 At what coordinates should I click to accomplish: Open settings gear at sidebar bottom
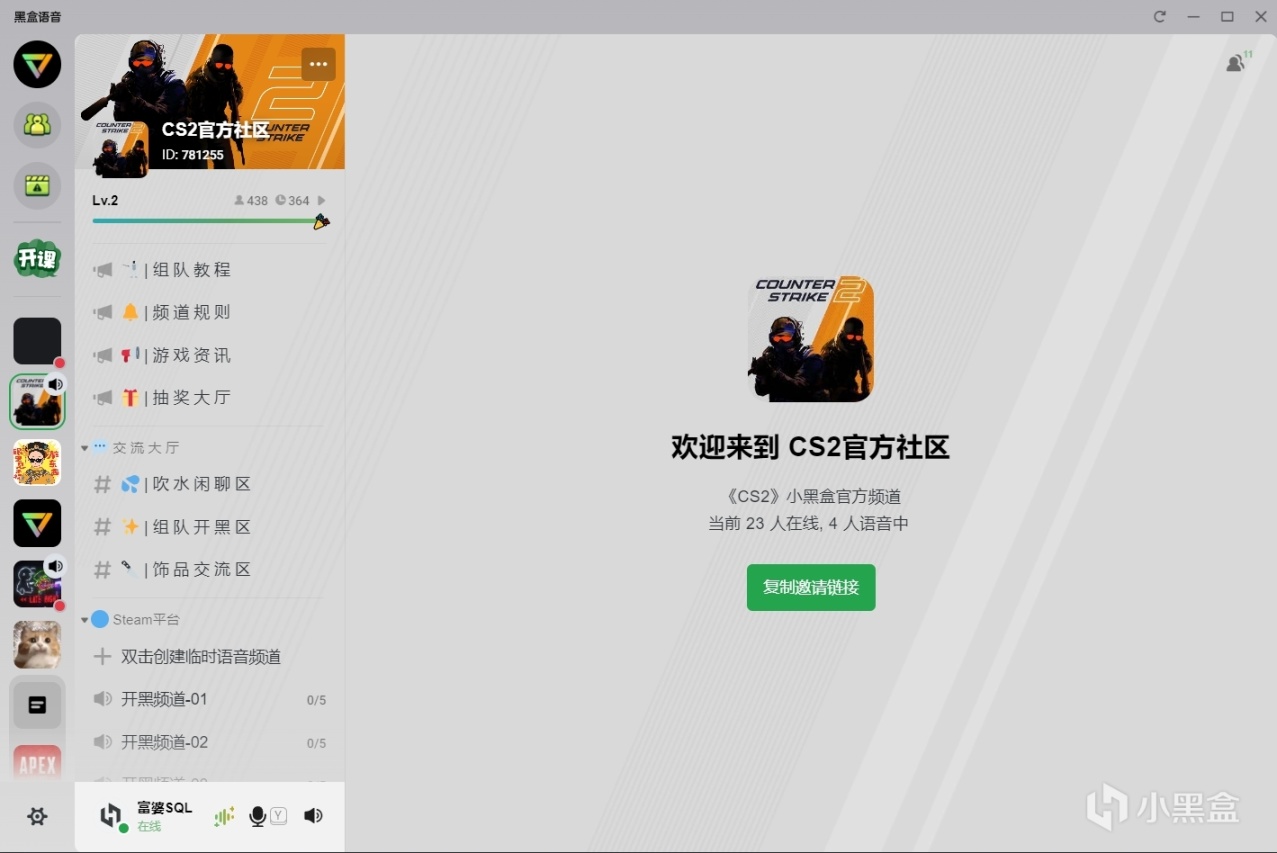(37, 817)
